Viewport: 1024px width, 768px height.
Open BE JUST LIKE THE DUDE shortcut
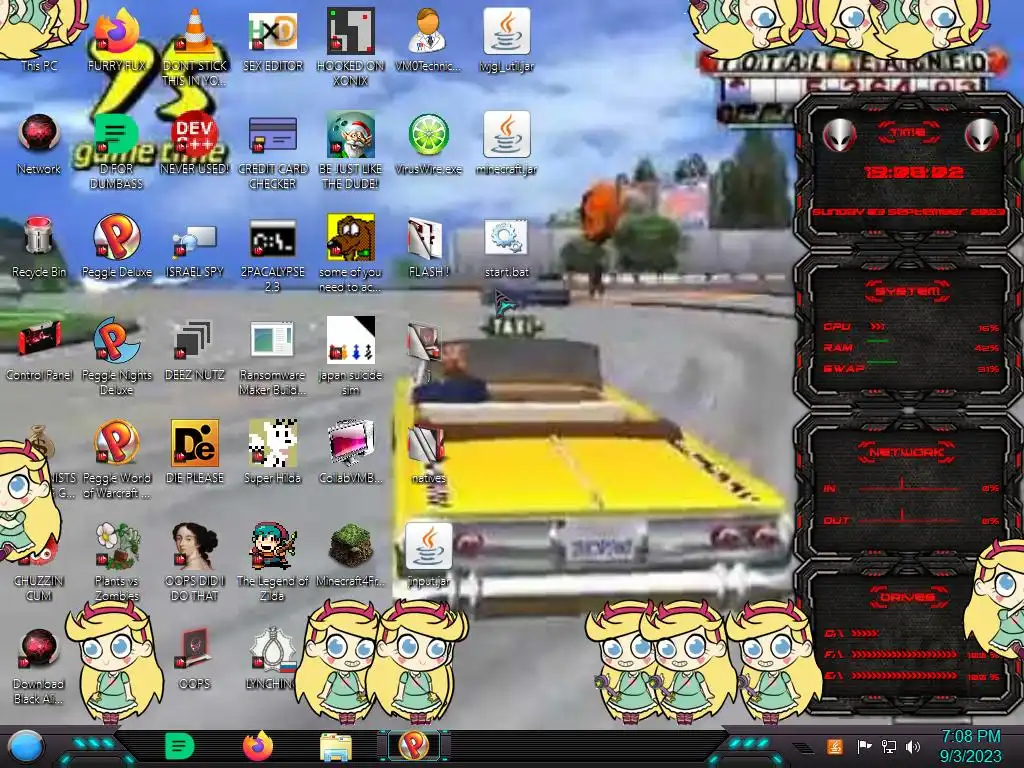350,152
